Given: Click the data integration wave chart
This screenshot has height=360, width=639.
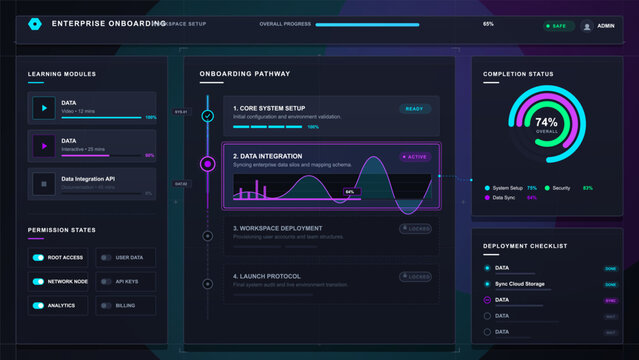Looking at the screenshot, I should pyautogui.click(x=332, y=186).
